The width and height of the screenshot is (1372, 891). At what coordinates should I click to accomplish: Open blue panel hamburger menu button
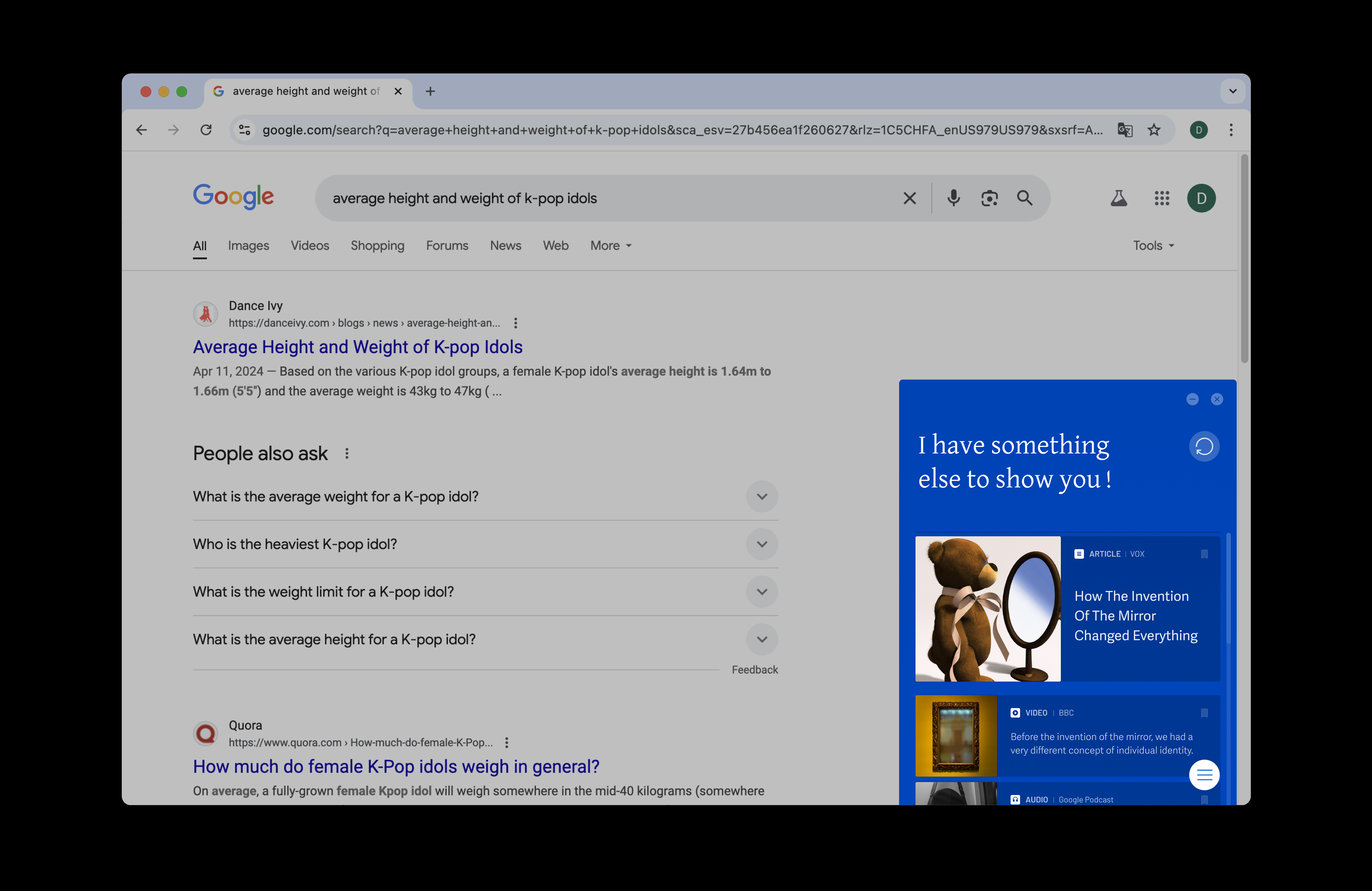pos(1204,775)
